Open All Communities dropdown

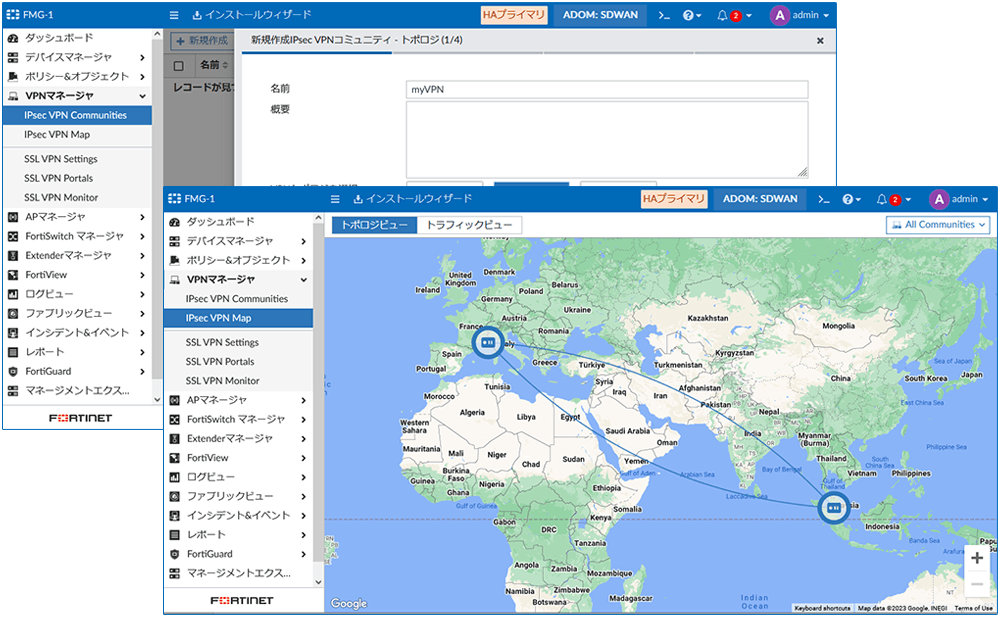click(x=939, y=225)
